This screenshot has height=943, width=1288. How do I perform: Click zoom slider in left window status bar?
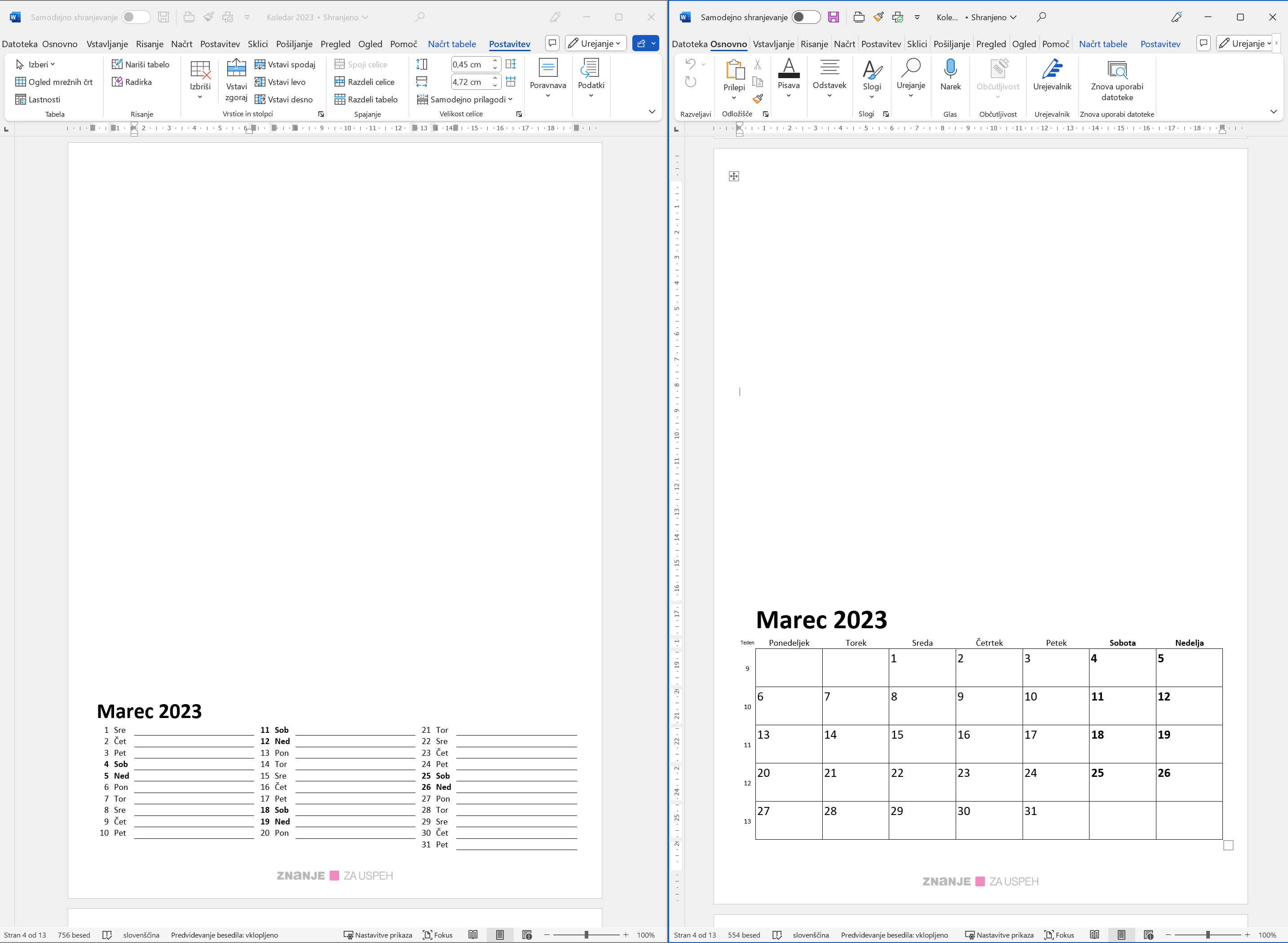(x=587, y=935)
